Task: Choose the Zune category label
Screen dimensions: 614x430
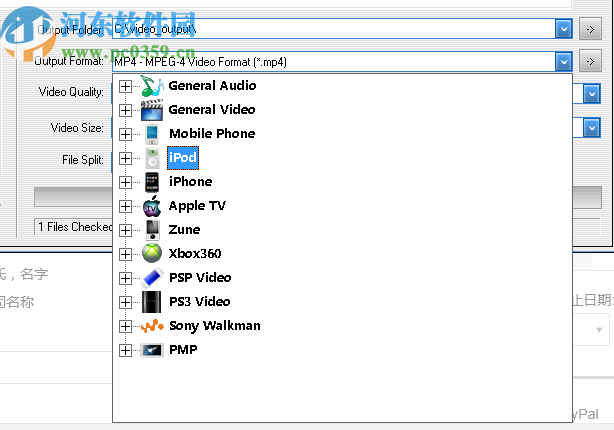Action: pos(184,229)
